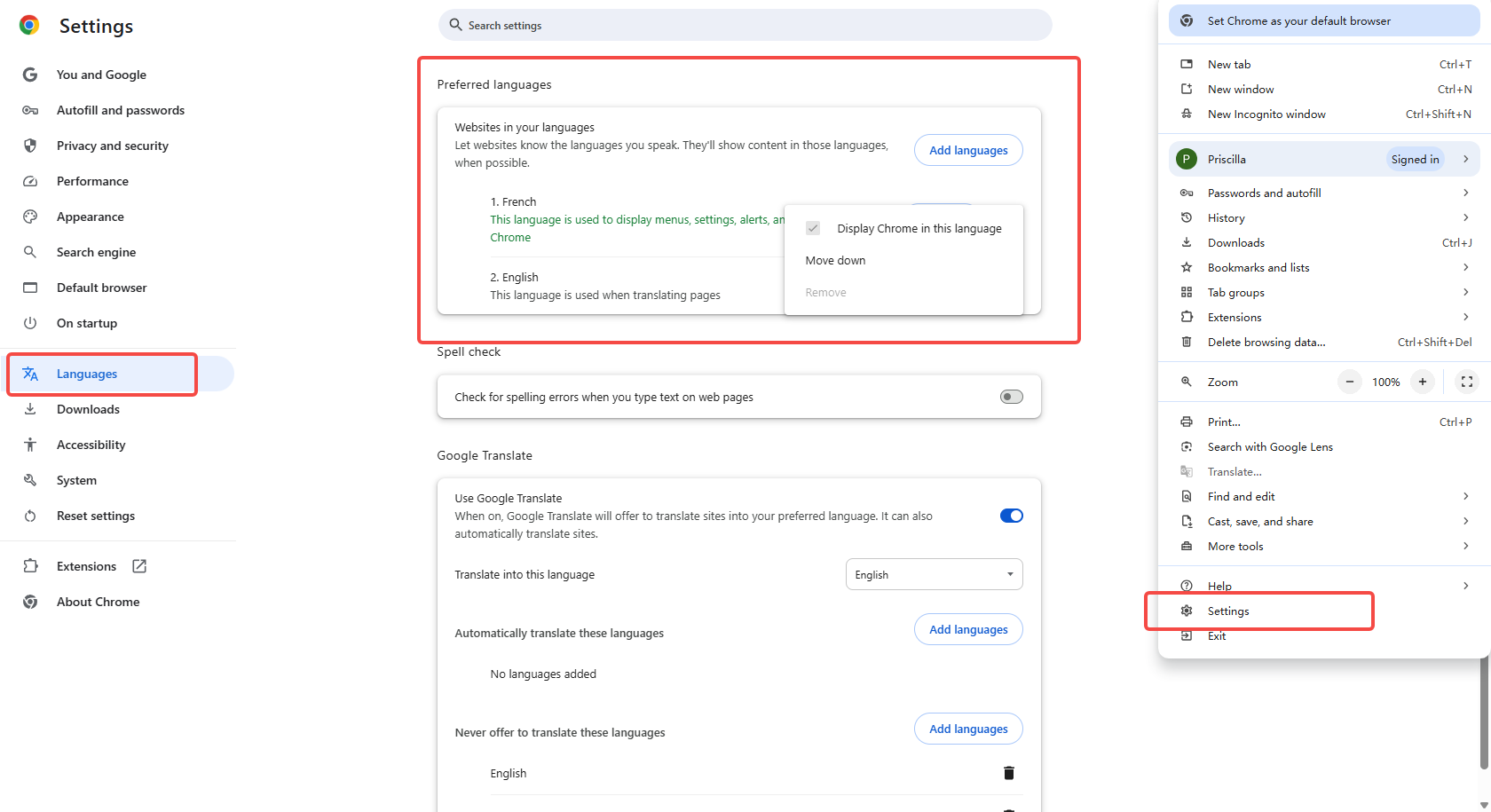Click the Search engine magnifier icon
This screenshot has width=1491, height=812.
[30, 252]
